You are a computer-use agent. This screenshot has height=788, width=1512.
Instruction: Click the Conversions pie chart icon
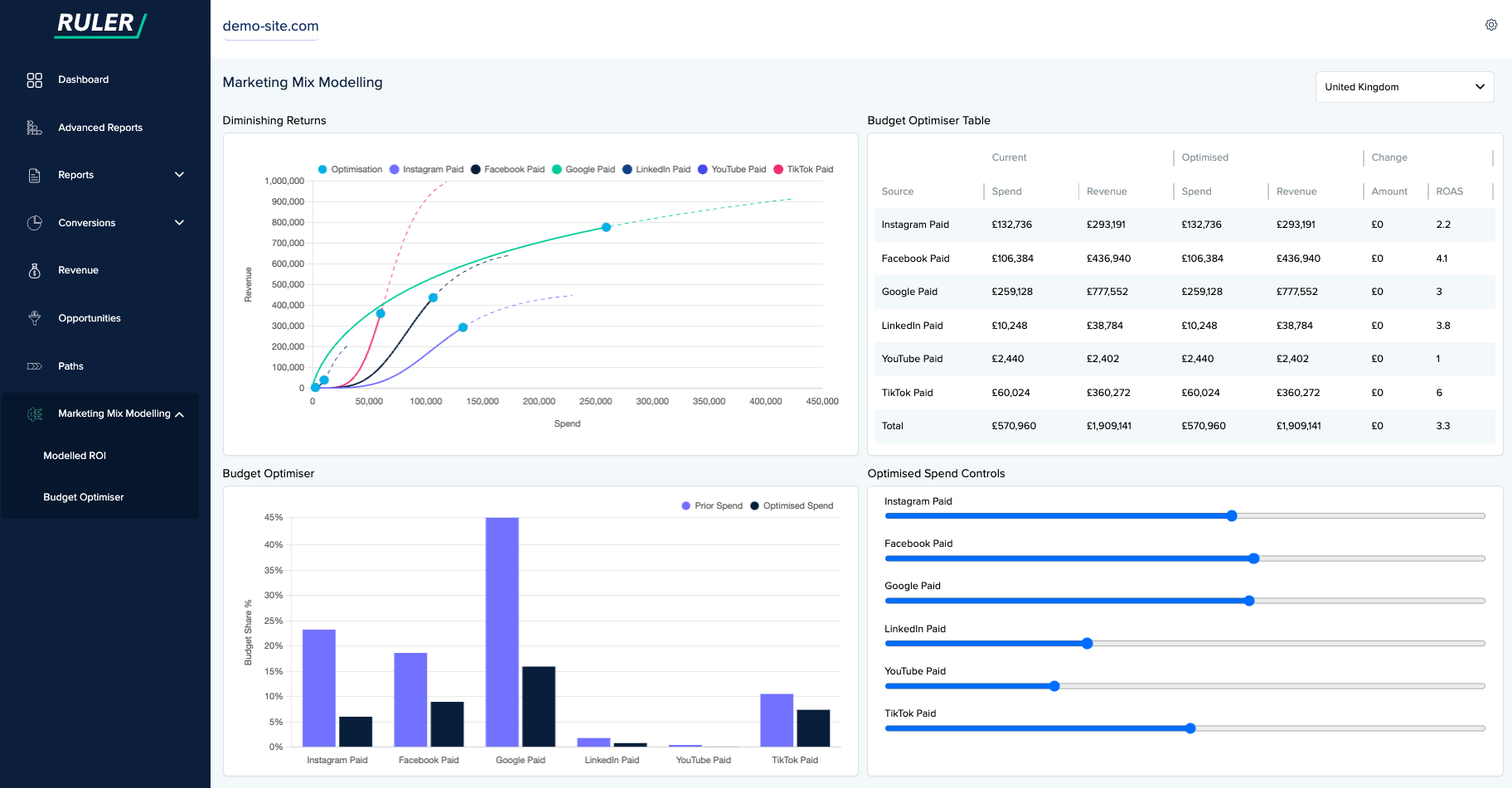pyautogui.click(x=34, y=223)
